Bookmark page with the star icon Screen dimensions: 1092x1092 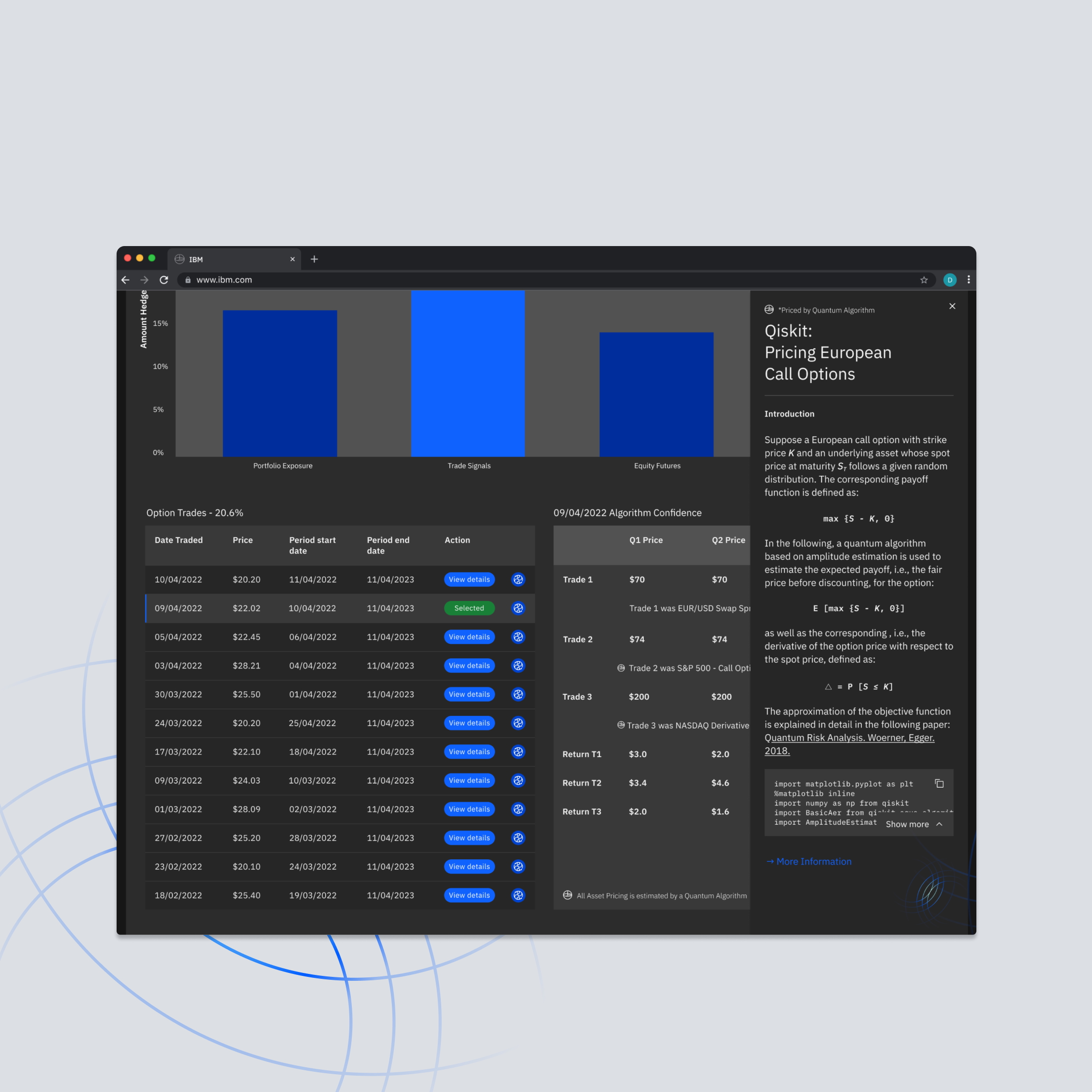pos(924,280)
